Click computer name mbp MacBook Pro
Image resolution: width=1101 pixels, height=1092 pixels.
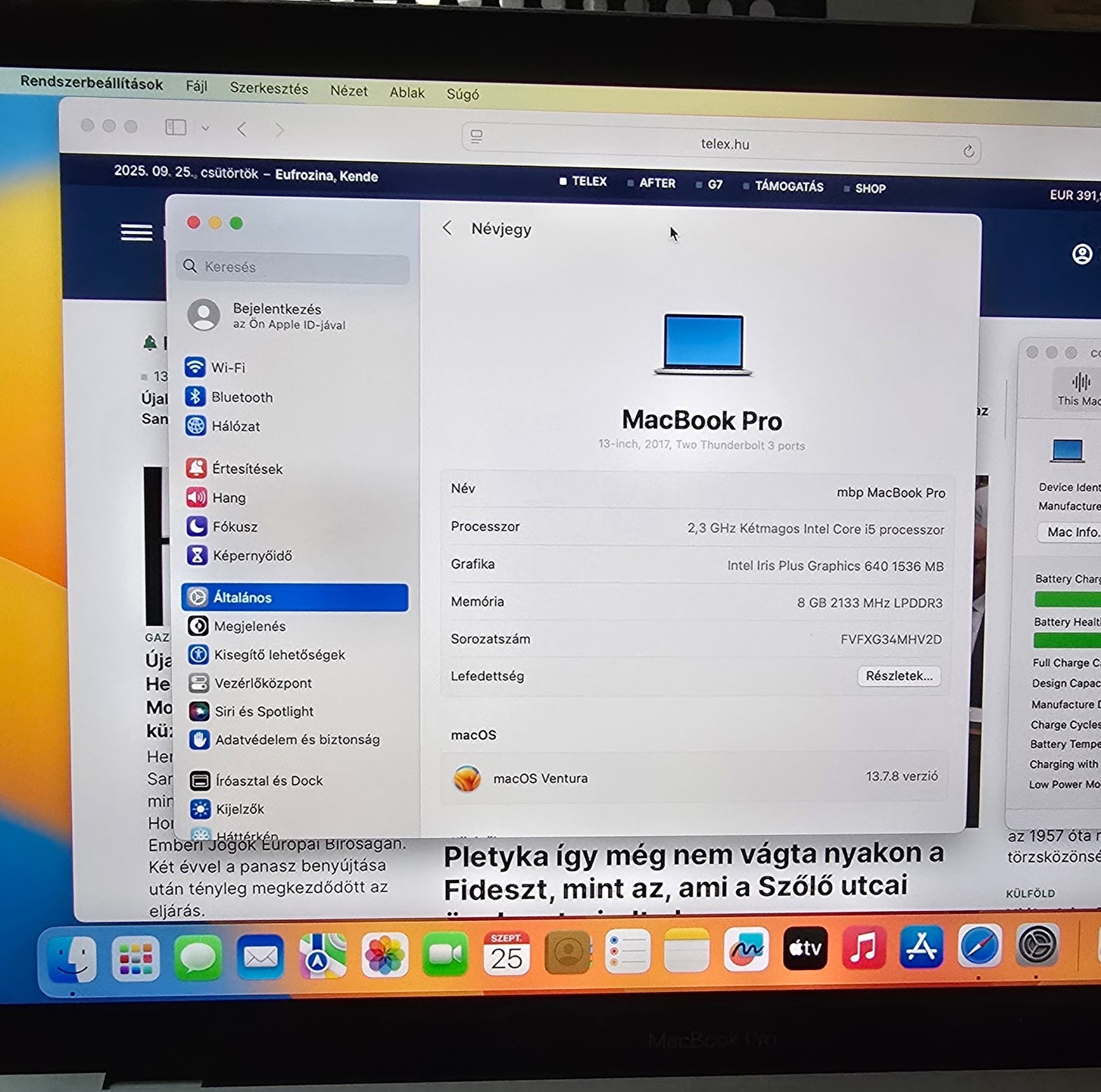(x=890, y=492)
